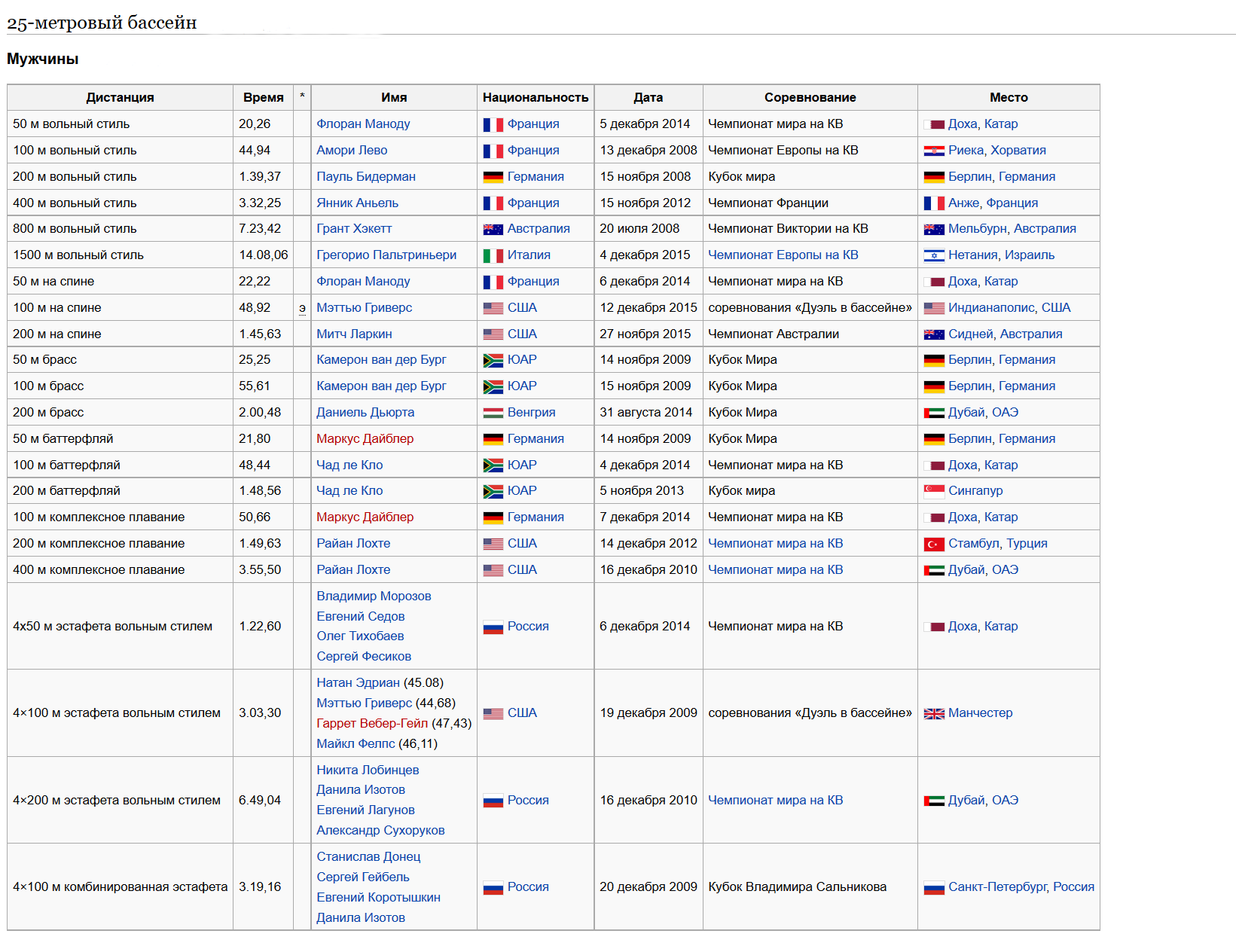This screenshot has height=952, width=1236.
Task: Click USA flag next to Индианаполис, США
Action: click(934, 308)
